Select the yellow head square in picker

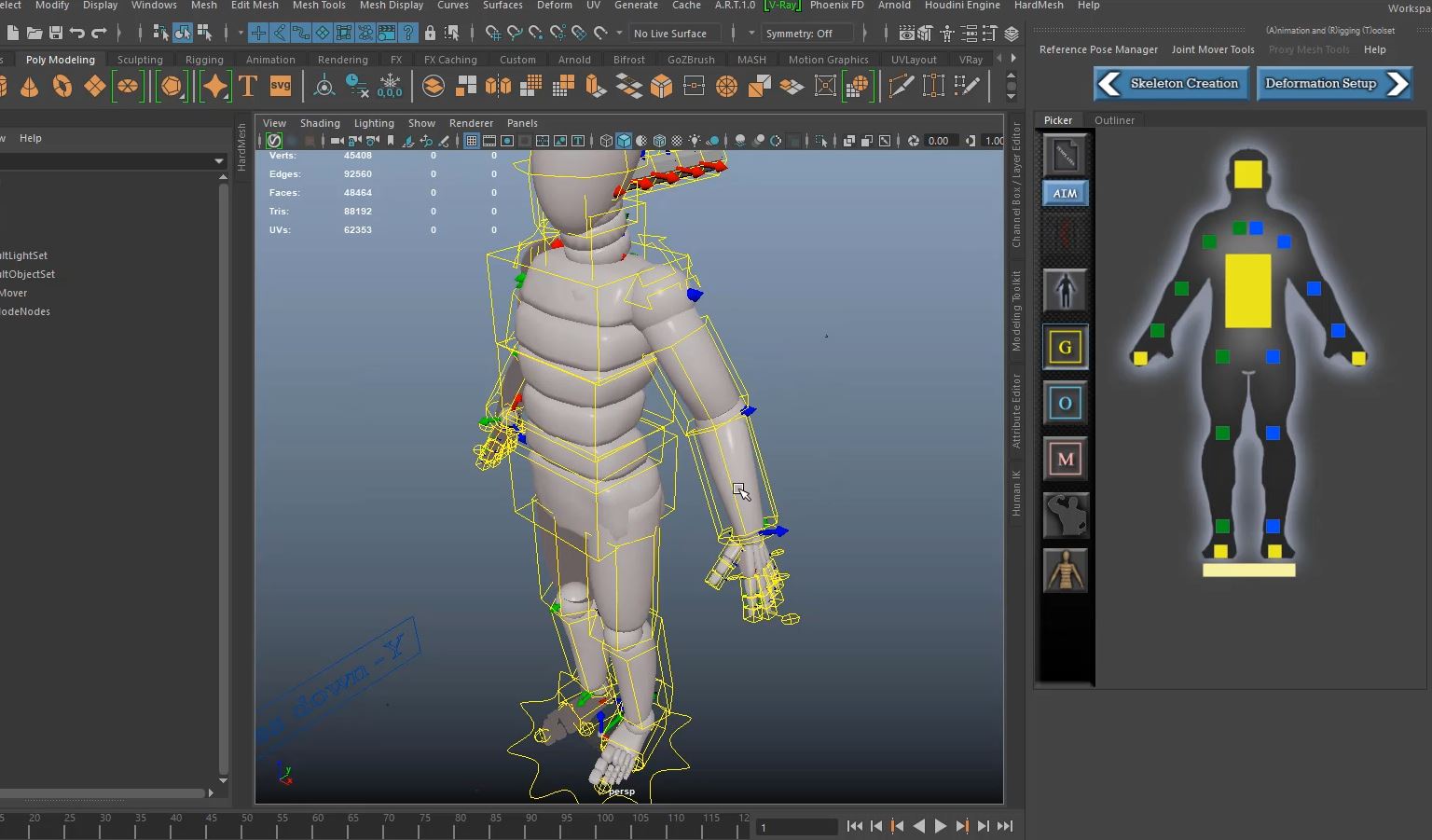click(1247, 174)
